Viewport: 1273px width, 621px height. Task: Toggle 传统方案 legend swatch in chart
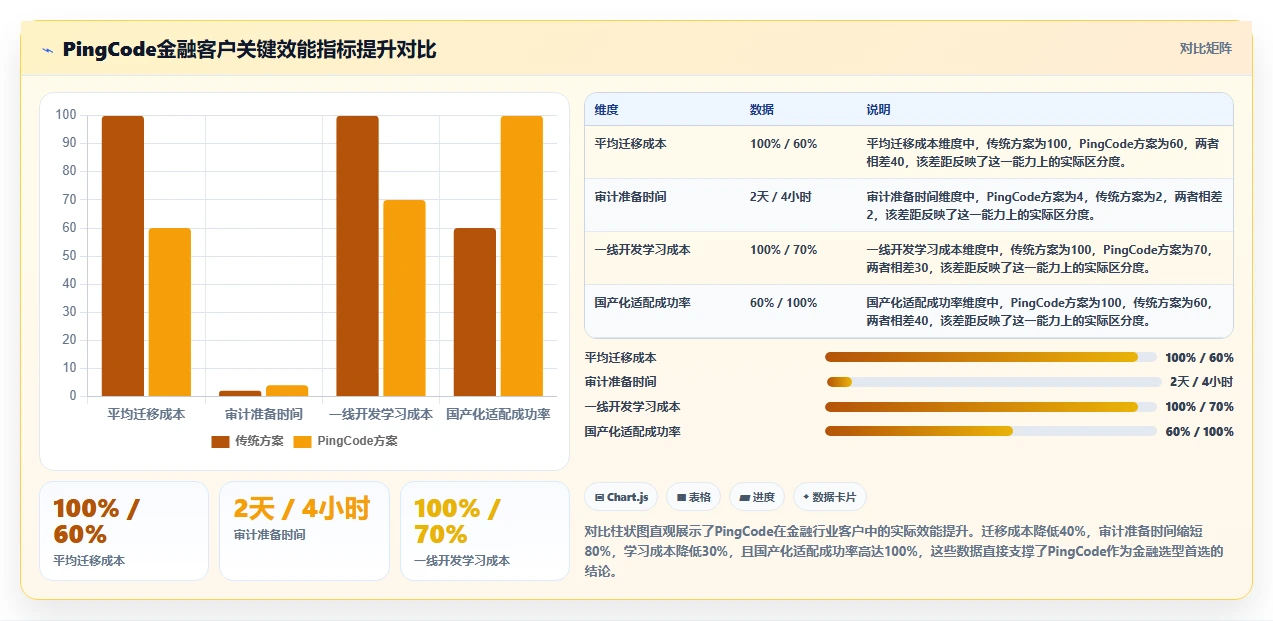220,441
